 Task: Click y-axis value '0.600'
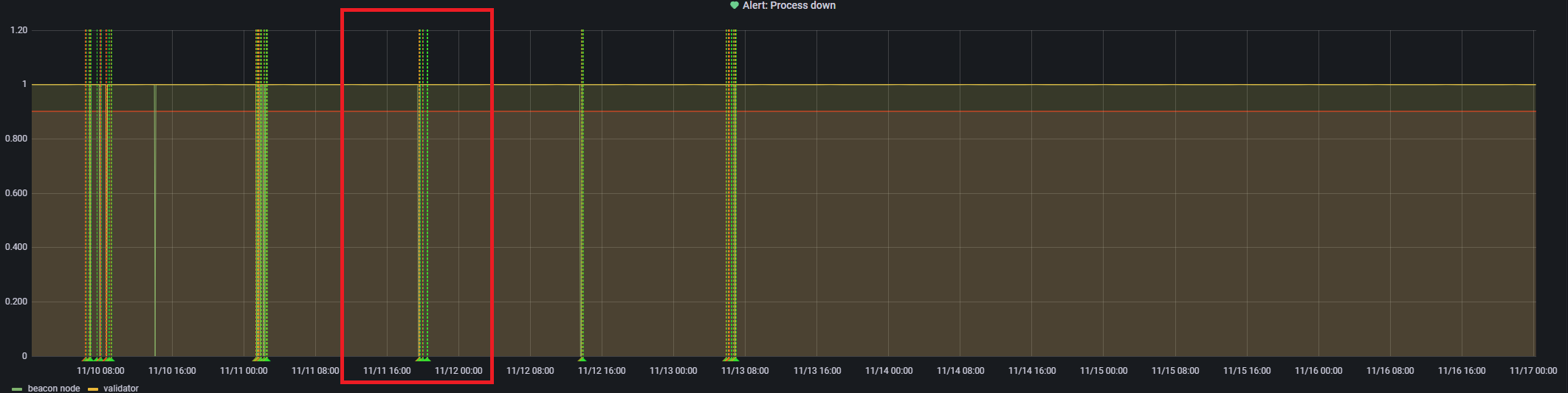pyautogui.click(x=16, y=193)
